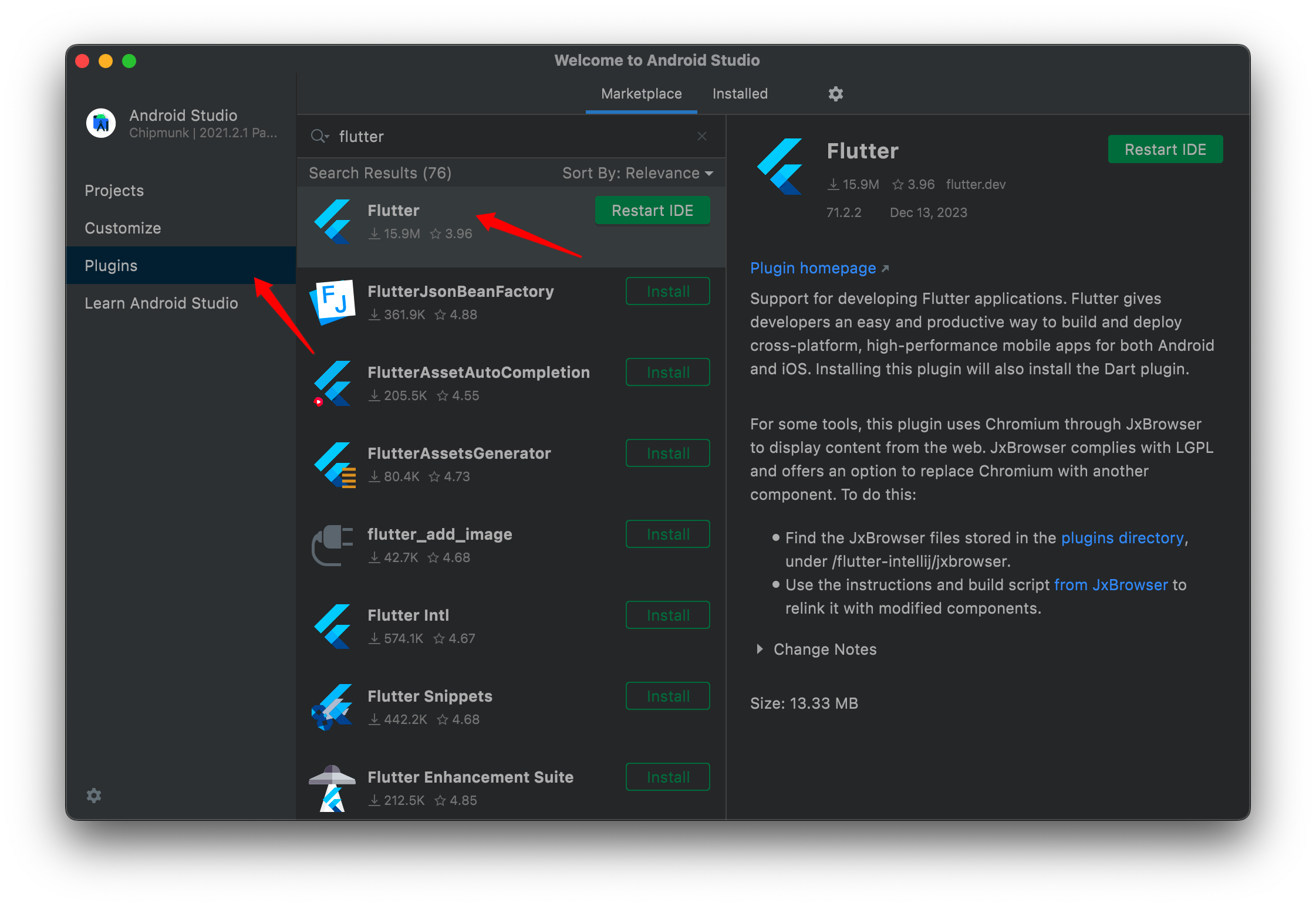Clear the flutter search text
Image resolution: width=1316 pixels, height=907 pixels.
tap(702, 136)
